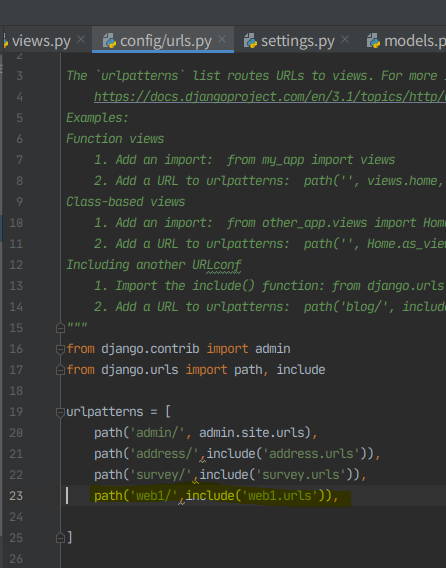
Task: Click 'Function views' comment text
Action: pos(115,139)
